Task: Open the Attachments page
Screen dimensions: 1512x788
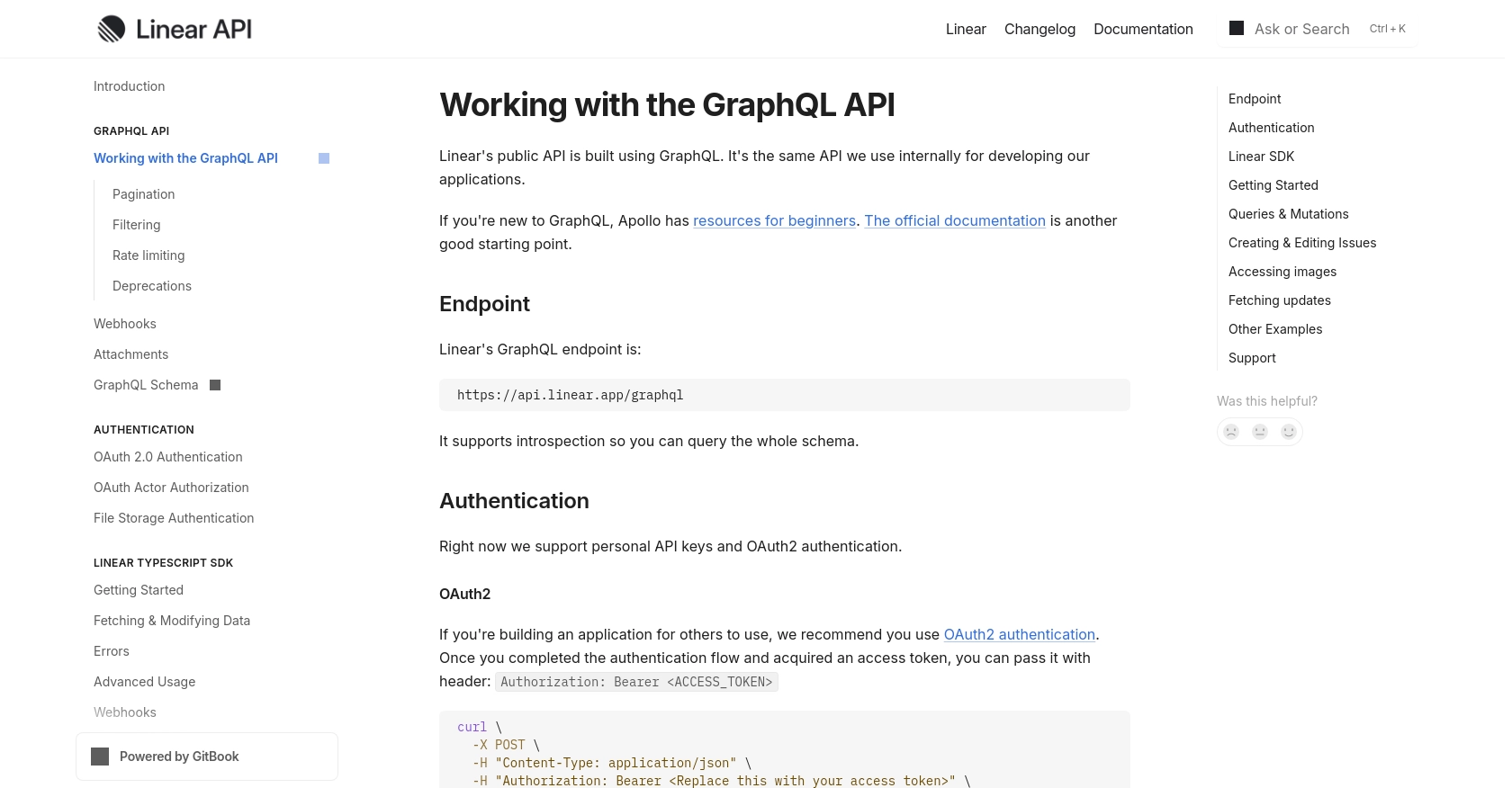Action: (x=130, y=354)
